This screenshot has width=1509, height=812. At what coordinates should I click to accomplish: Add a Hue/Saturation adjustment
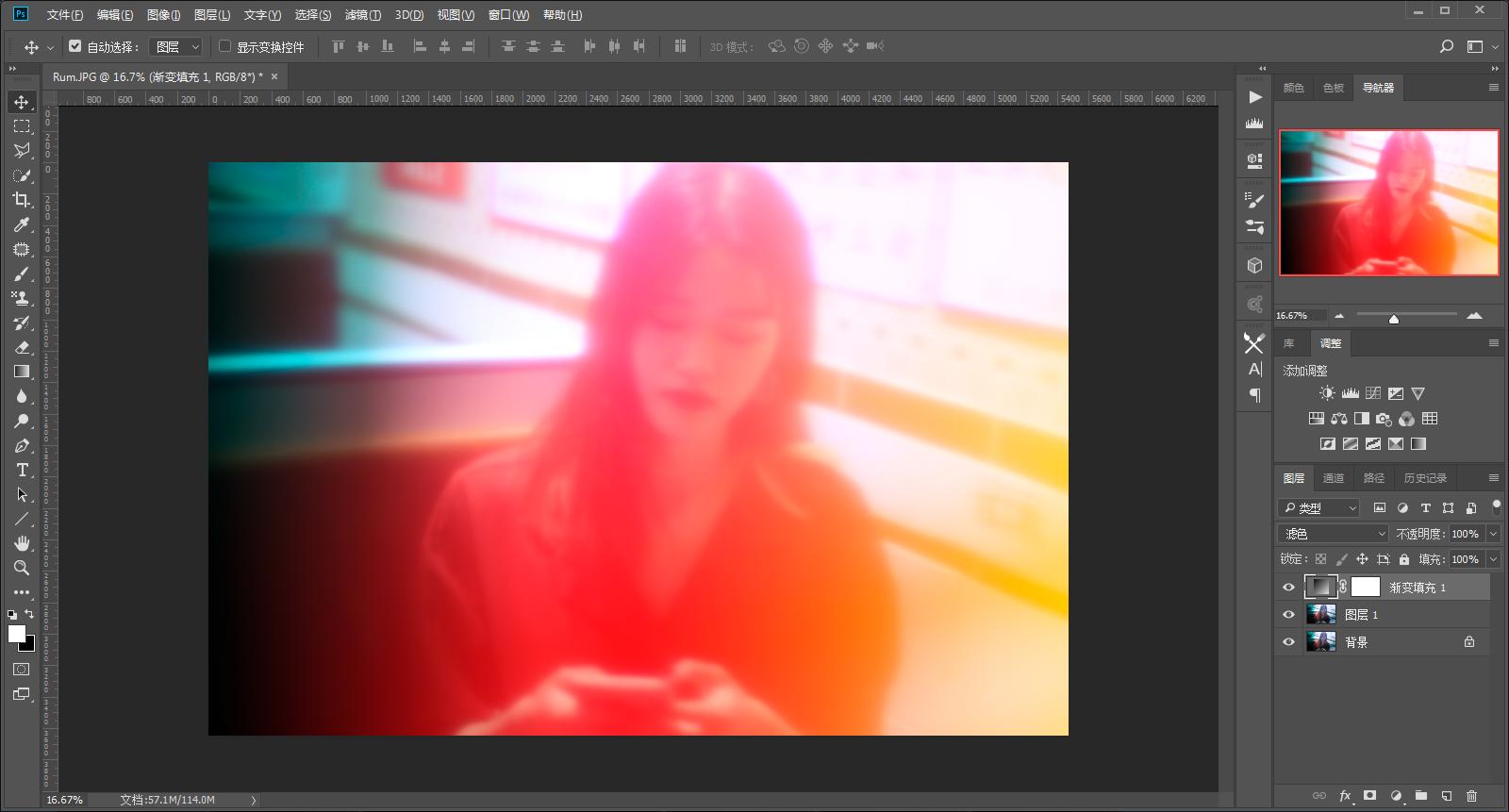1317,419
